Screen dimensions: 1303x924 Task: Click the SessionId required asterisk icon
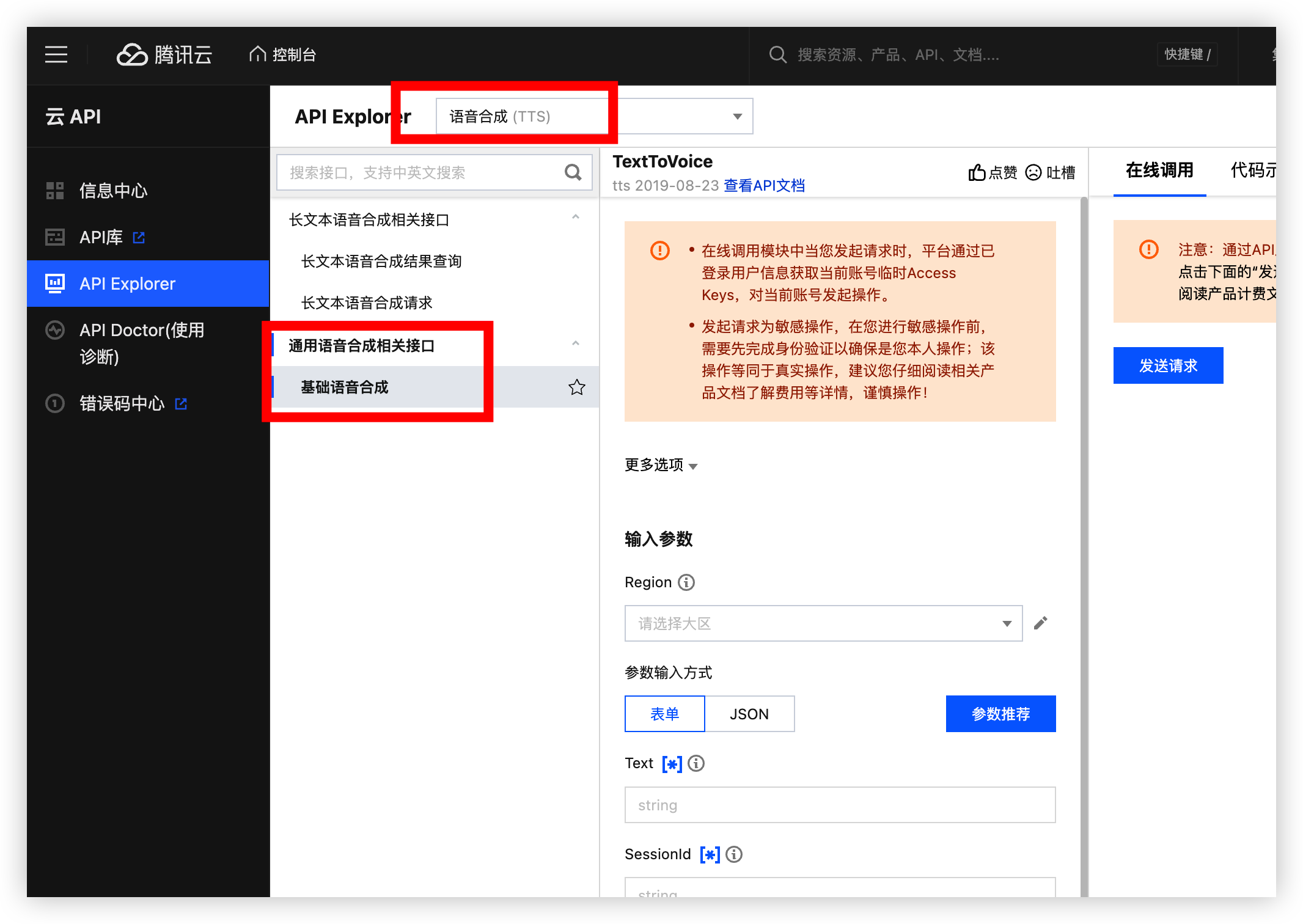click(x=710, y=854)
